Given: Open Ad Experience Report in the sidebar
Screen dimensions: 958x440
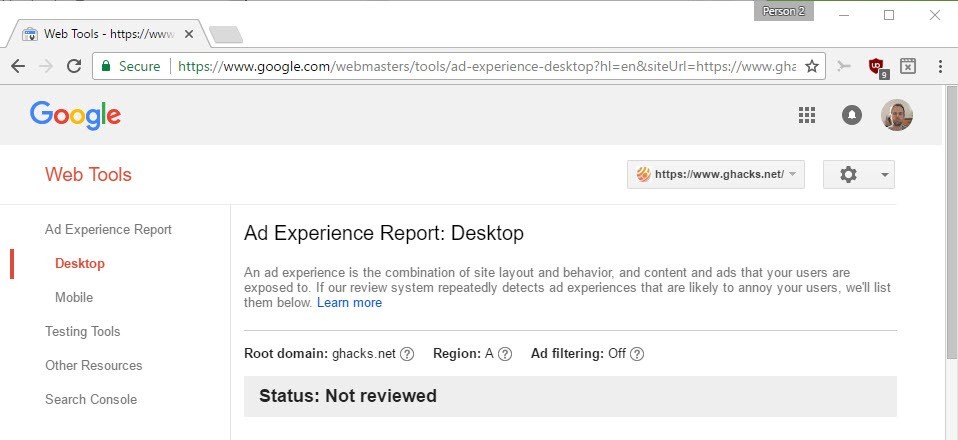Looking at the screenshot, I should pos(108,230).
